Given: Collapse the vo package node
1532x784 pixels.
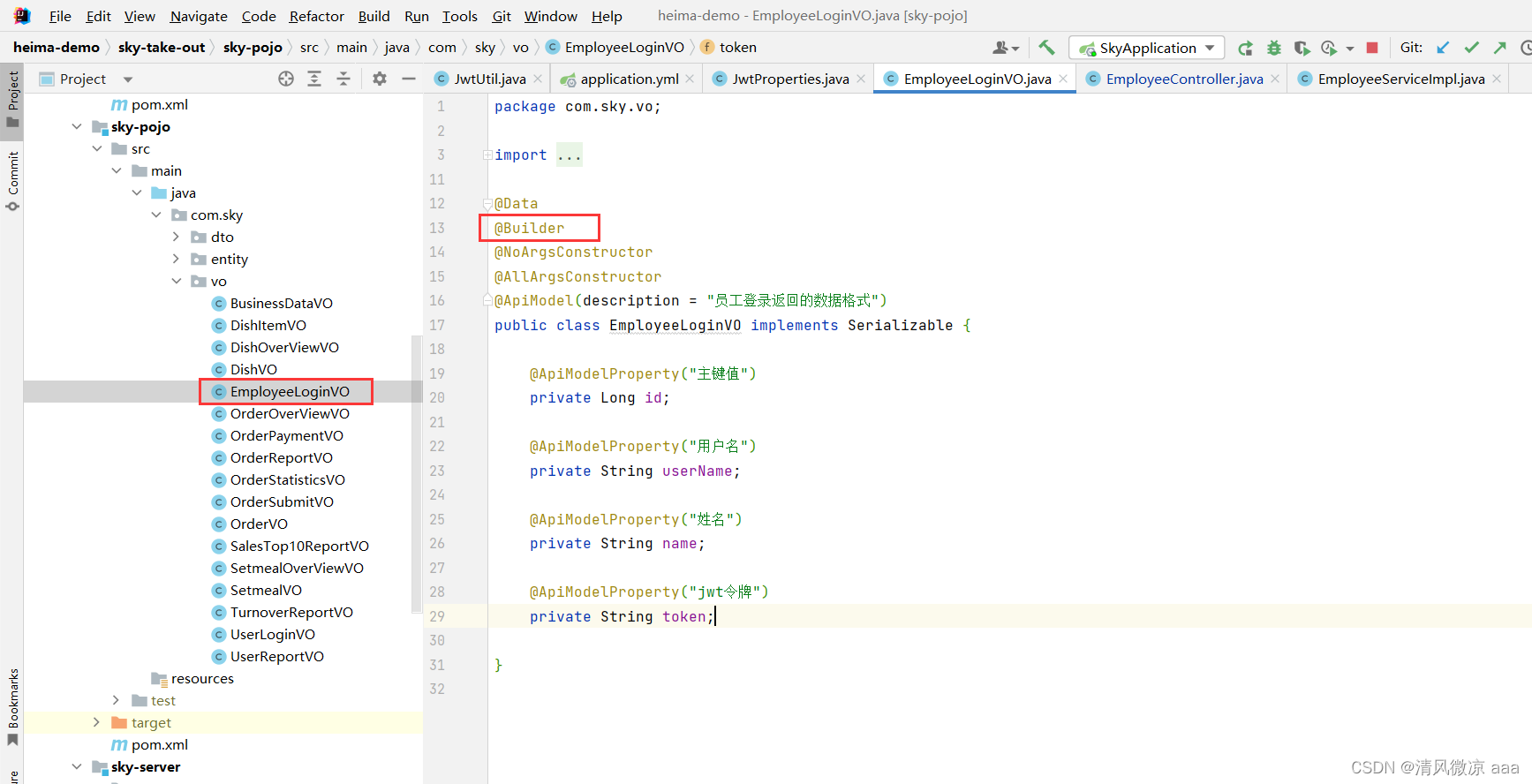Looking at the screenshot, I should click(x=176, y=281).
